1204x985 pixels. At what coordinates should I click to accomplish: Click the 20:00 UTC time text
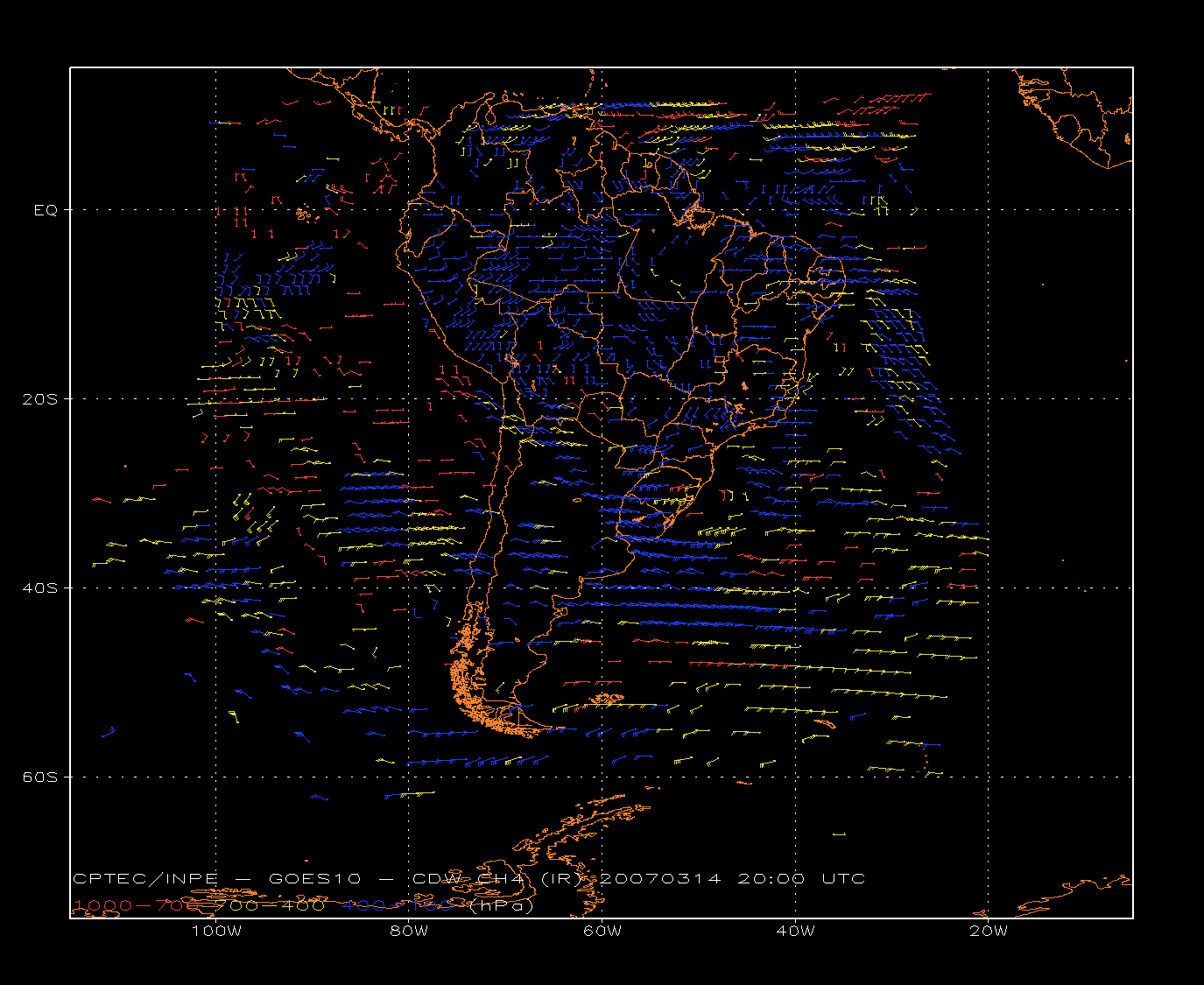point(801,878)
